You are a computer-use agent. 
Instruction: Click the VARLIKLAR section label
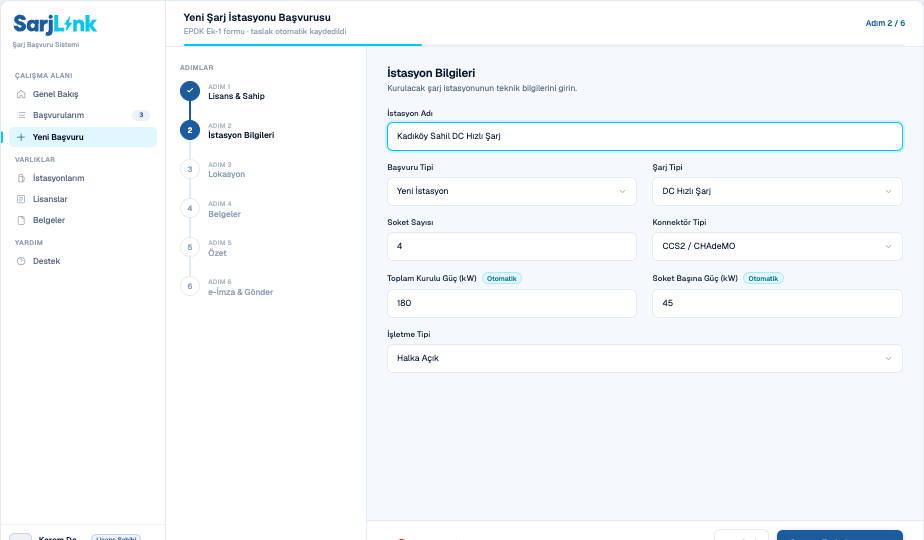coord(35,160)
